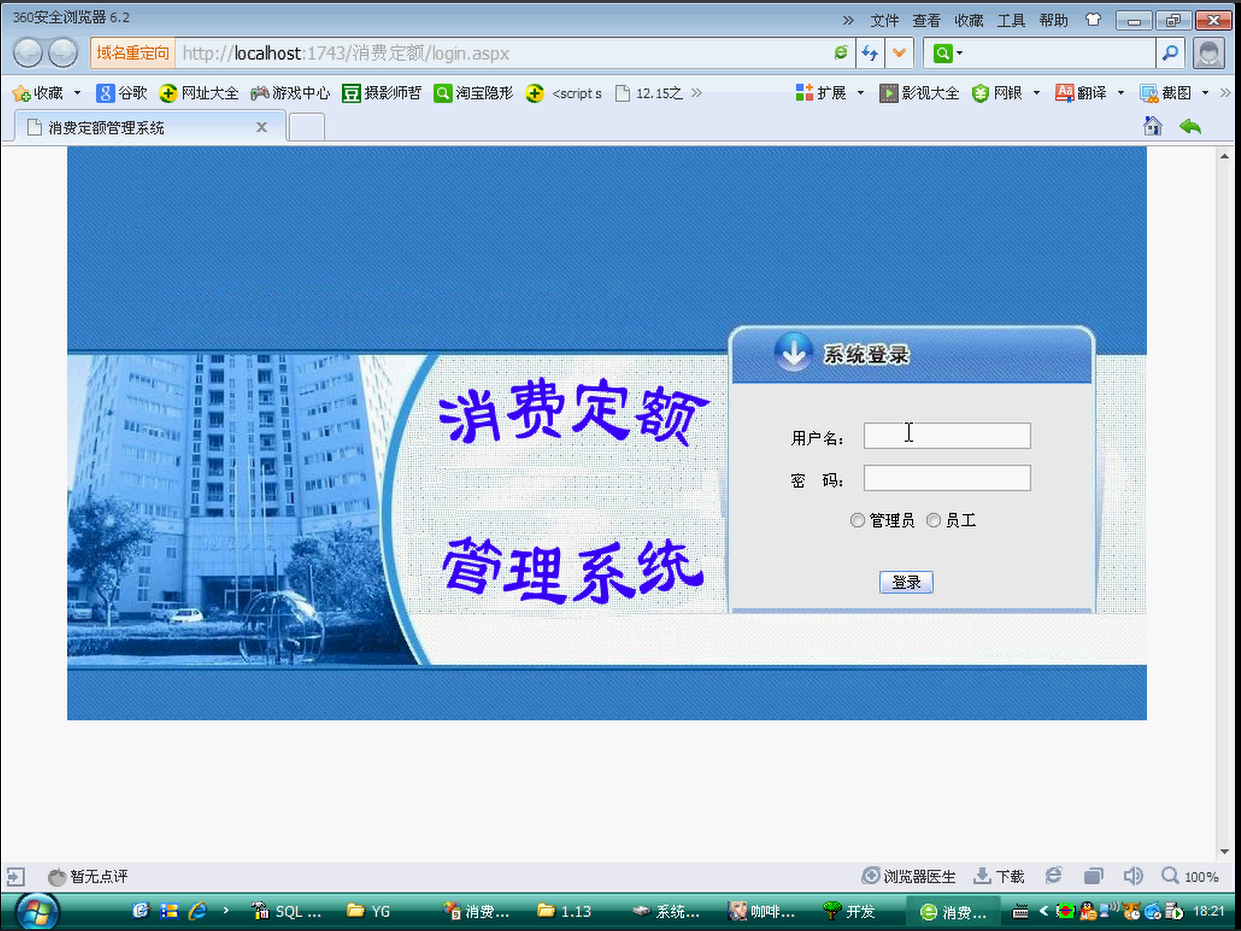Open the orange address bar dropdown arrow
Screen dimensions: 1241x931
900,53
